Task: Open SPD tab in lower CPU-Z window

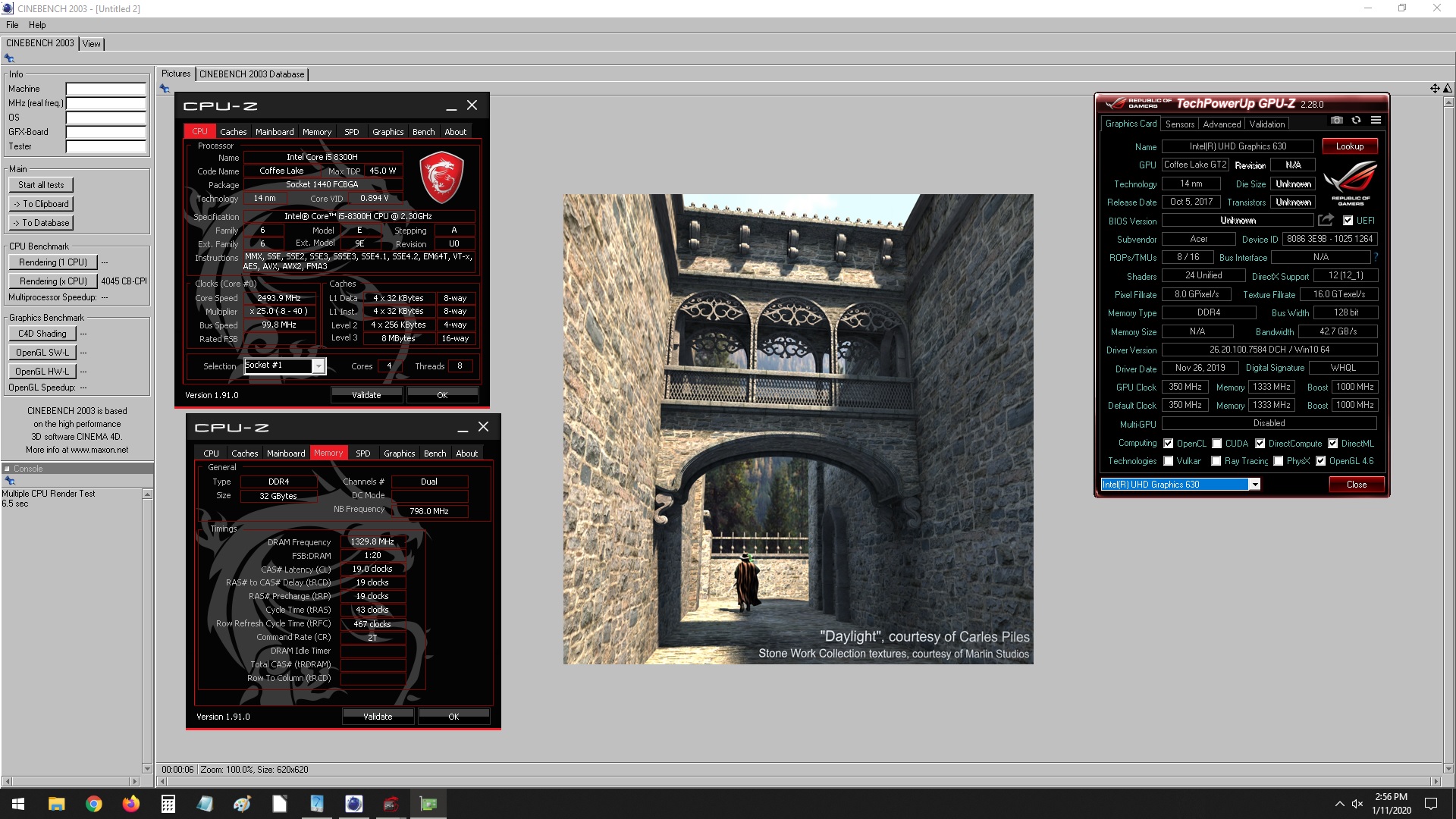Action: pos(363,453)
